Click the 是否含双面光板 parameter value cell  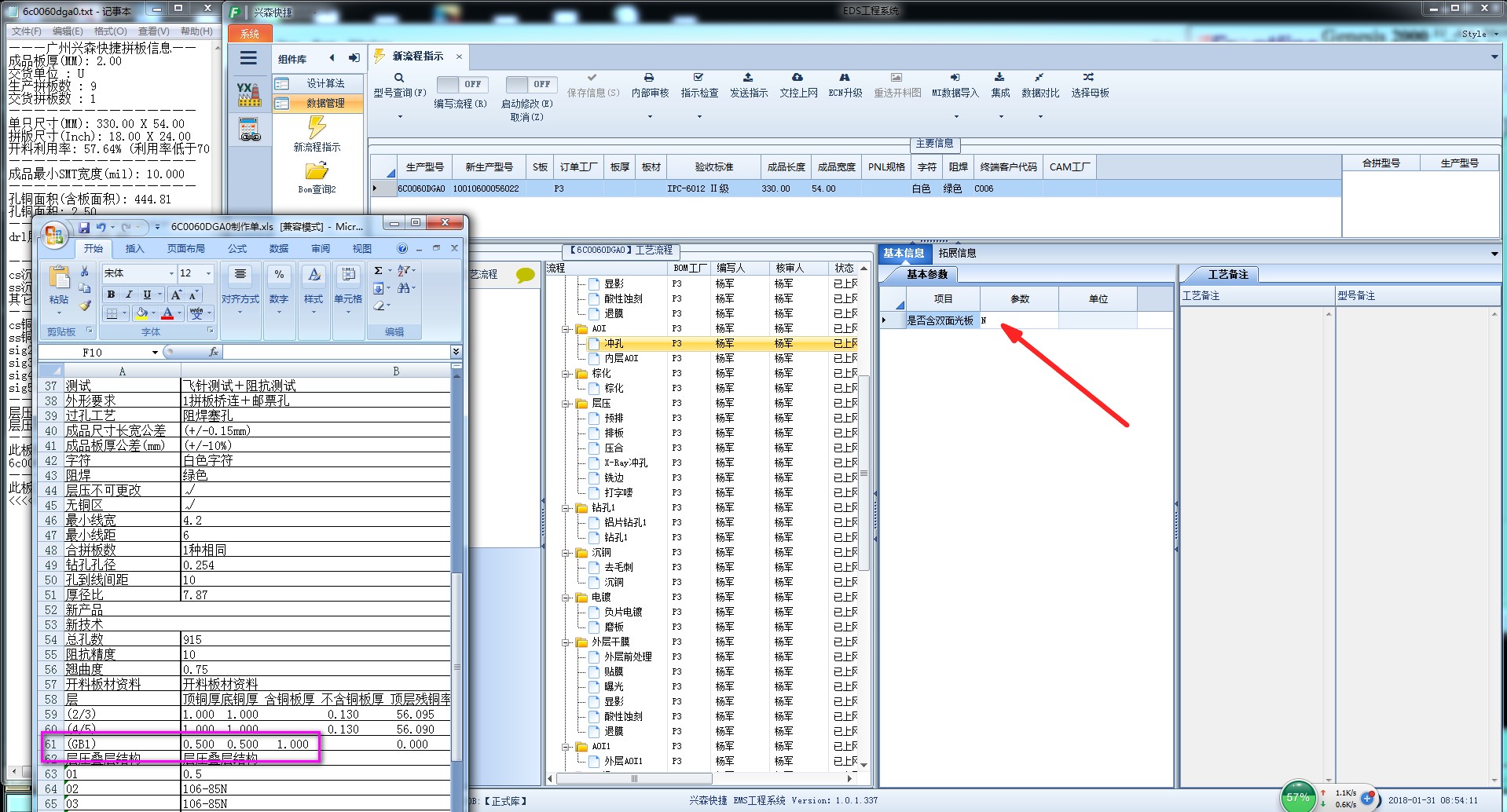tap(1018, 320)
